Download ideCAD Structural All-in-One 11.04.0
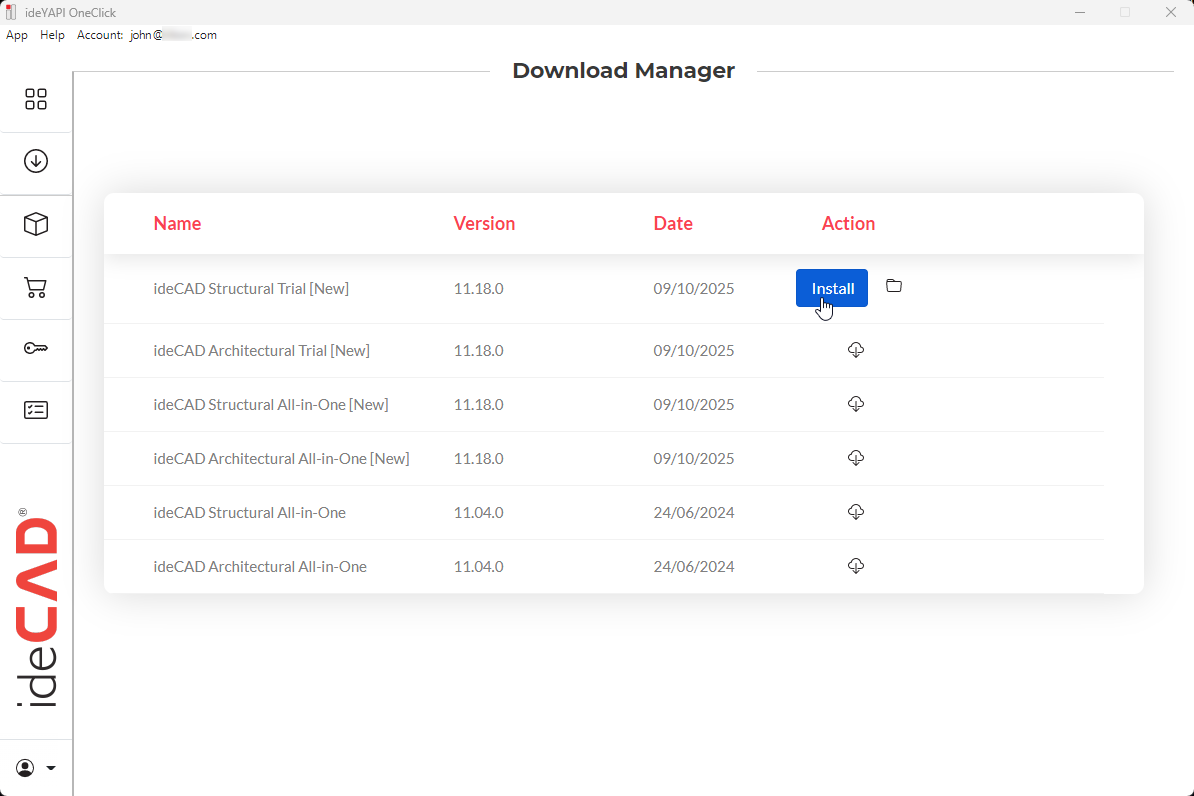 coord(856,512)
